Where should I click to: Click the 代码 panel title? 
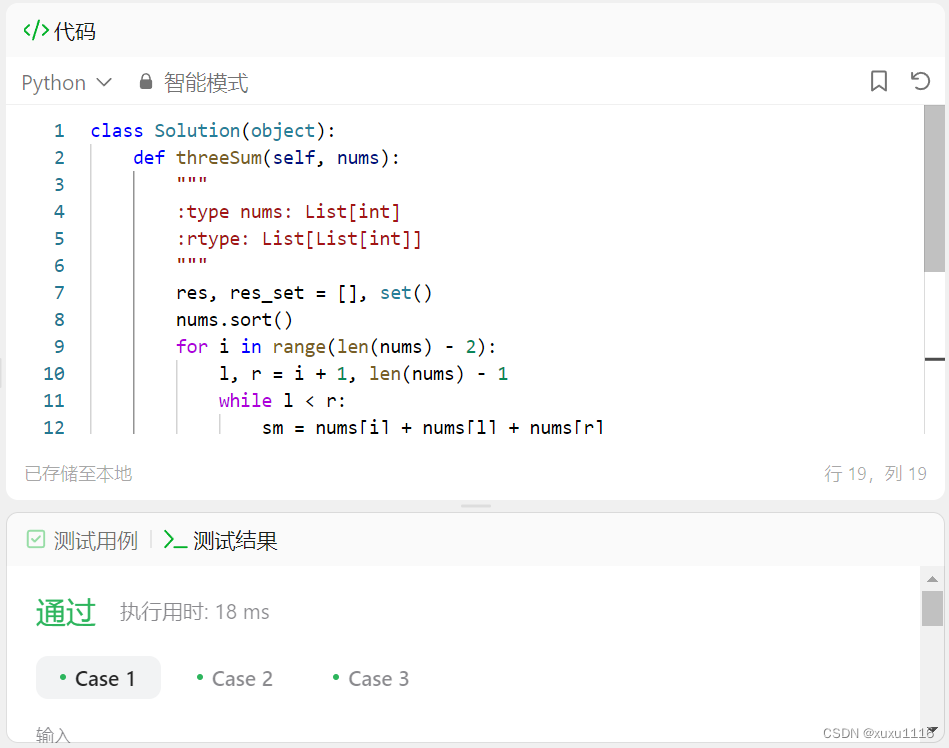[x=75, y=31]
